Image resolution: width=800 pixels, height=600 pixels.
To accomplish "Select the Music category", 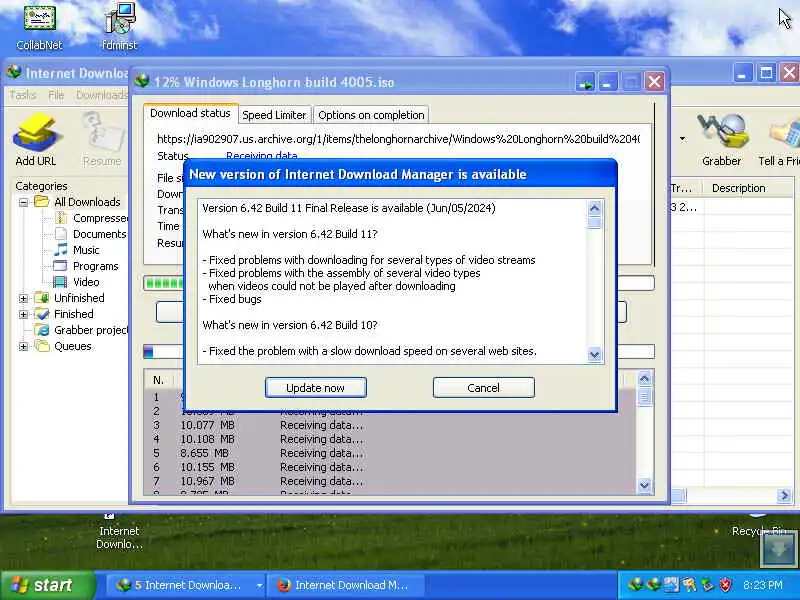I will pos(77,250).
